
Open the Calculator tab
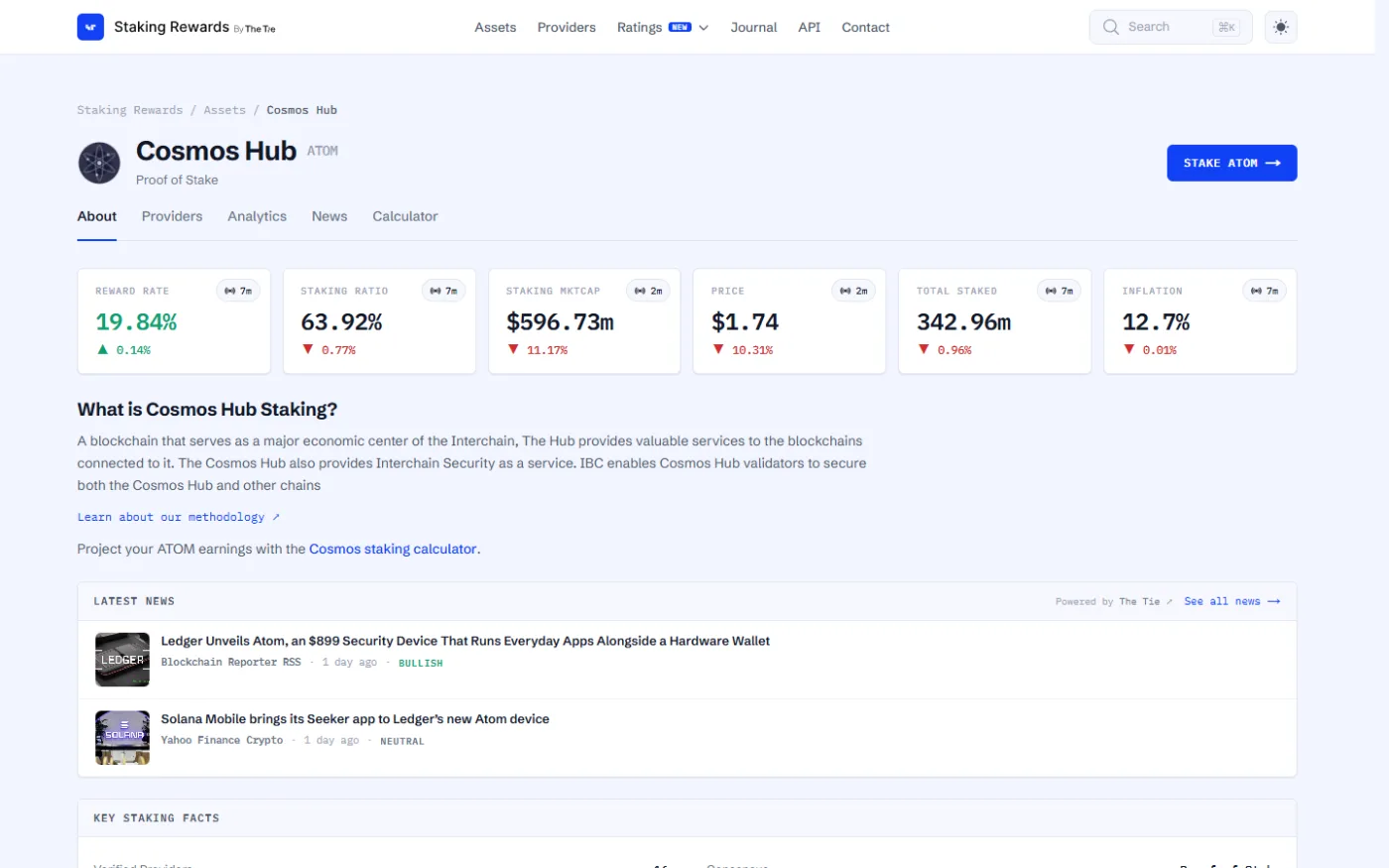coord(405,216)
